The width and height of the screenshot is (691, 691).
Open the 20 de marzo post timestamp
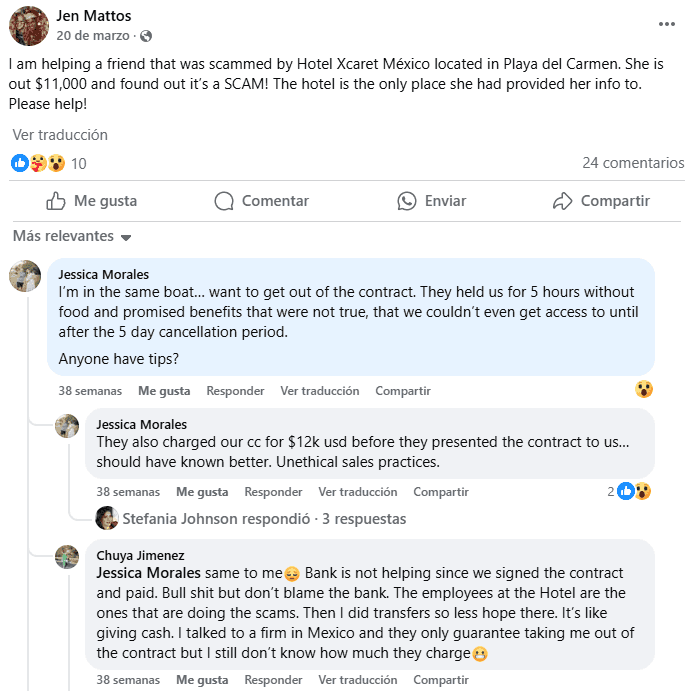point(93,36)
